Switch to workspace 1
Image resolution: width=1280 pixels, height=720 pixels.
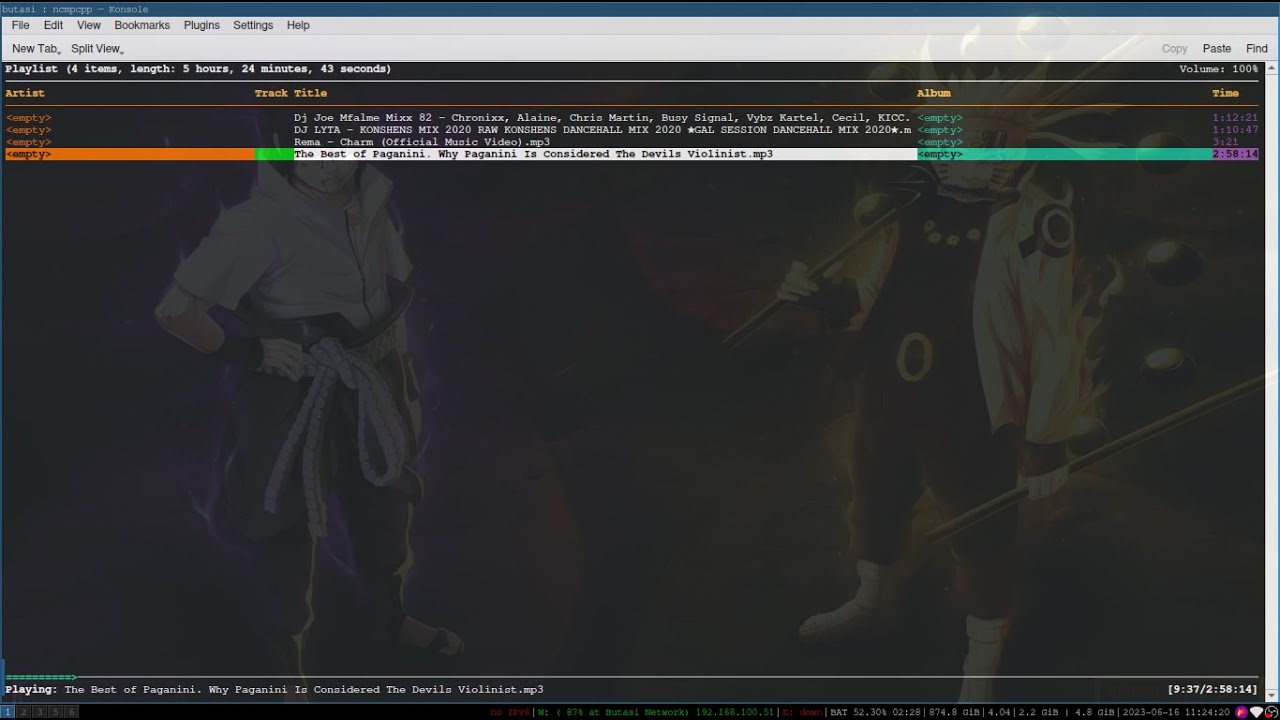pyautogui.click(x=9, y=712)
